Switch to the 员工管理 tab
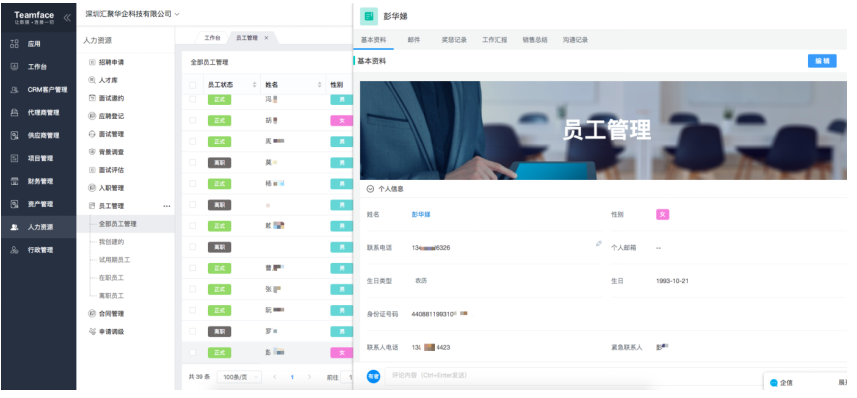Viewport: 857px width, 398px height. [246, 38]
